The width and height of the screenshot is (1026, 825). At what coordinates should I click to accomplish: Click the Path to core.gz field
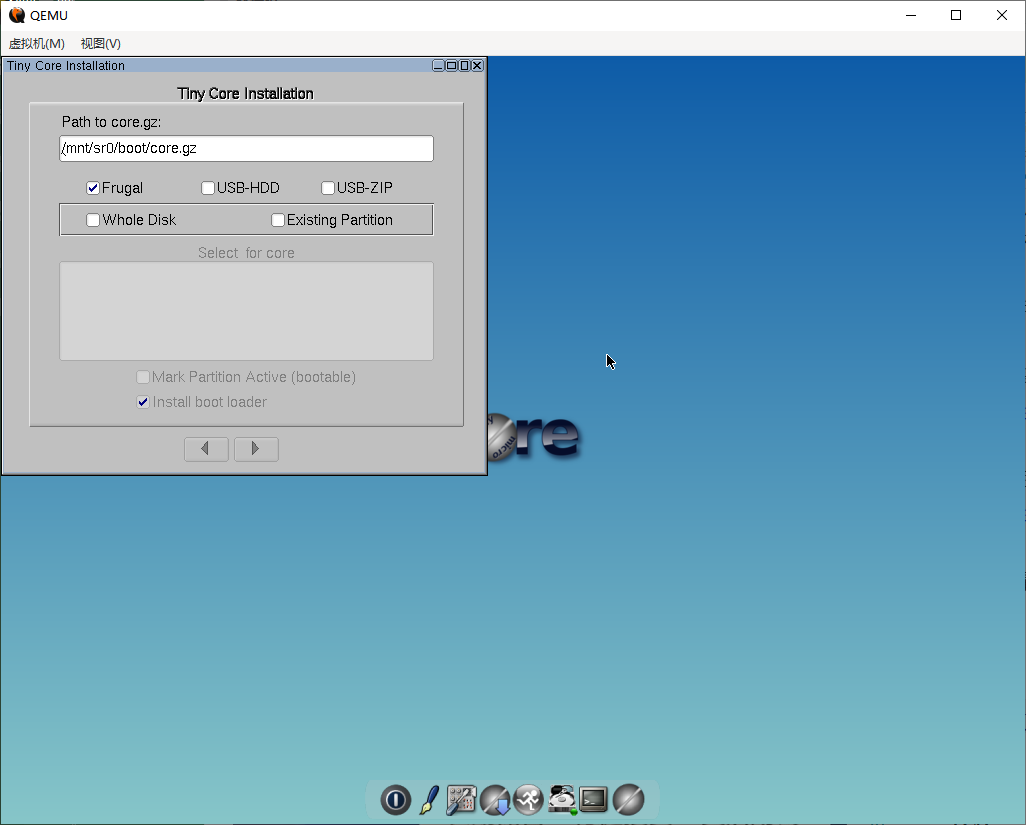(246, 149)
